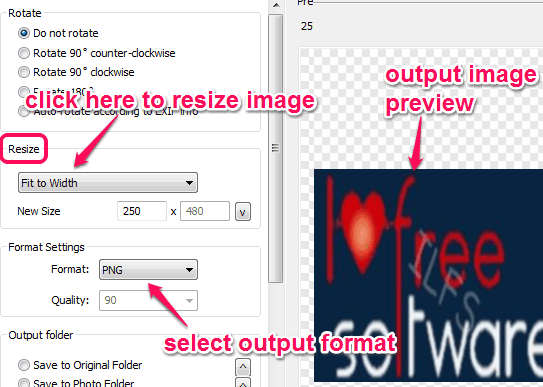Open the Fit to Width resize dropdown
This screenshot has height=387, width=543.
108,182
